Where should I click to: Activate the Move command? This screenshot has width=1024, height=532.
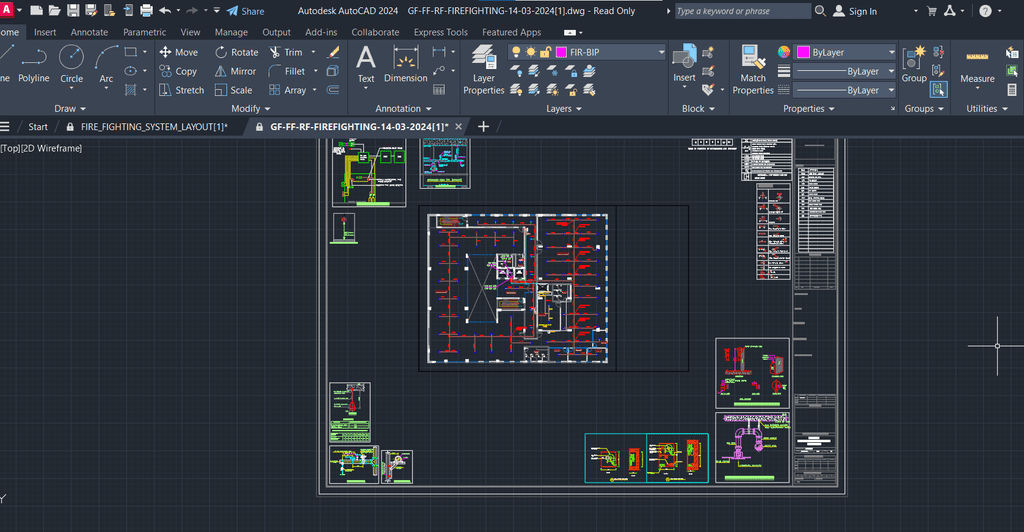tap(178, 52)
